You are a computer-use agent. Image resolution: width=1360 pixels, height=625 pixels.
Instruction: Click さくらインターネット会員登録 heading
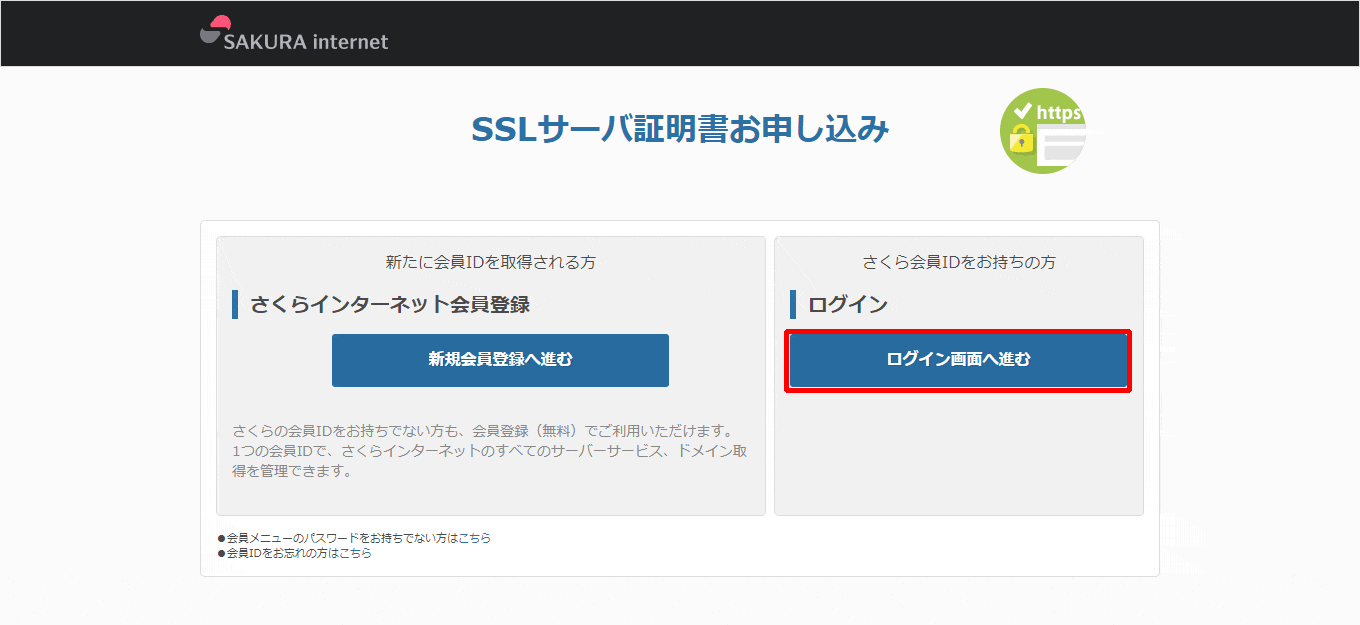pyautogui.click(x=390, y=305)
